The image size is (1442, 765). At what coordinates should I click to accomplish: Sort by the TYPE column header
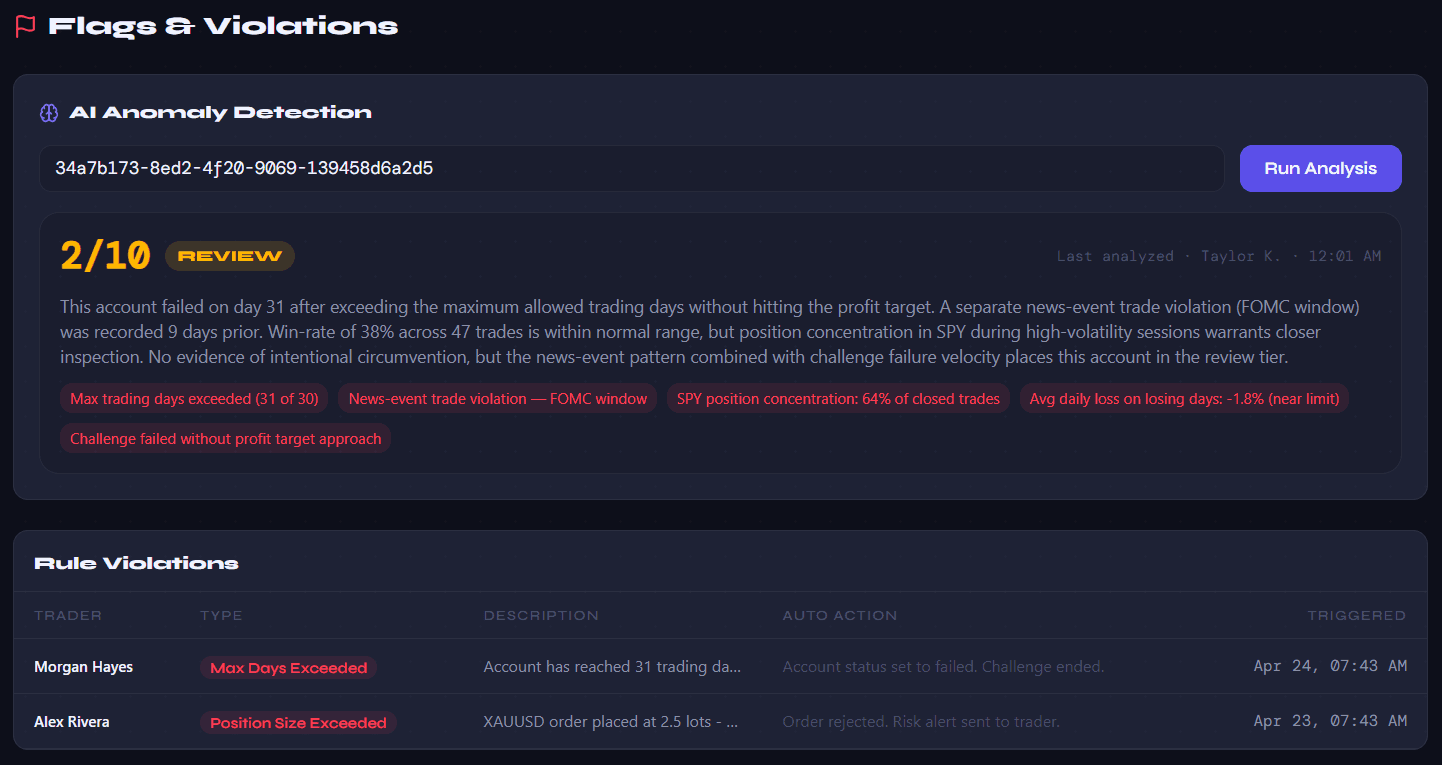221,616
